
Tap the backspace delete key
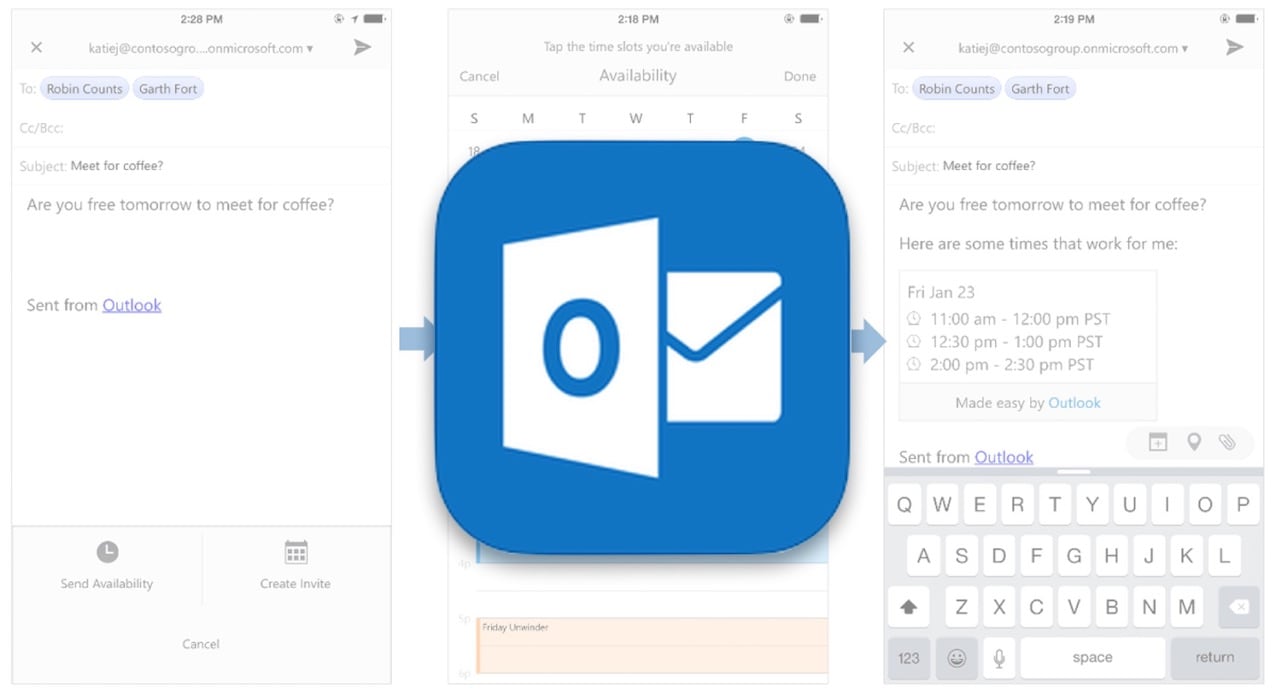point(1239,607)
